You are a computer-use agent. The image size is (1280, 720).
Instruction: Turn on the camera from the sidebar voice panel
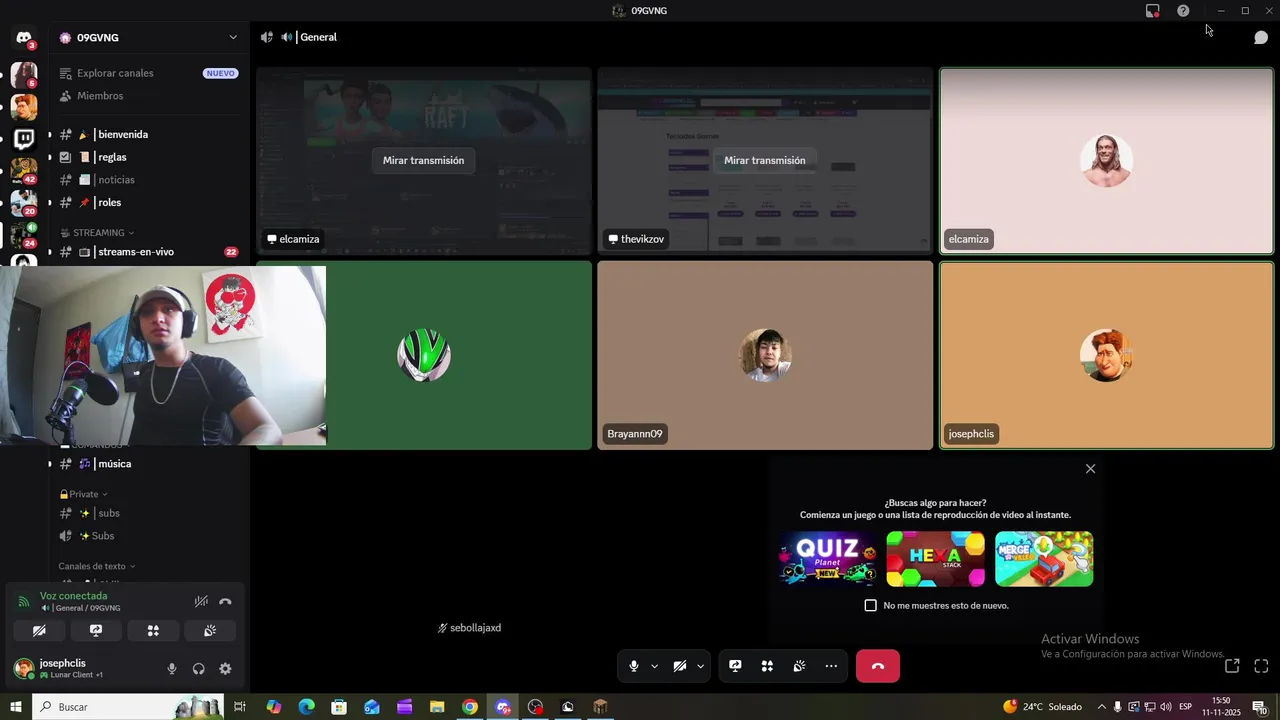click(39, 631)
